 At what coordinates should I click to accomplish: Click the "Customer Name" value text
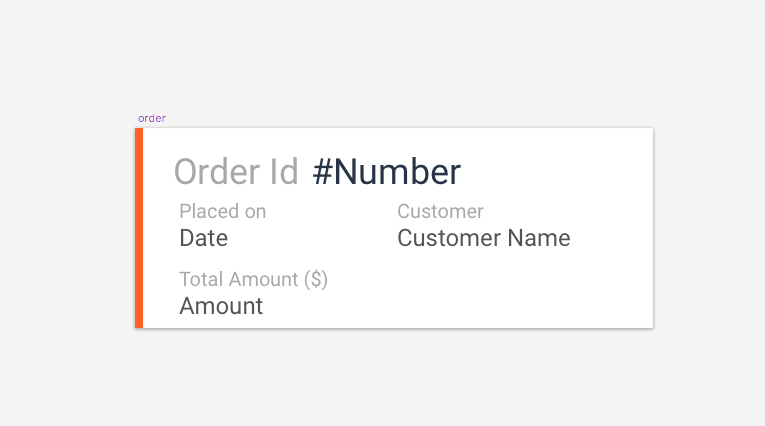coord(483,238)
